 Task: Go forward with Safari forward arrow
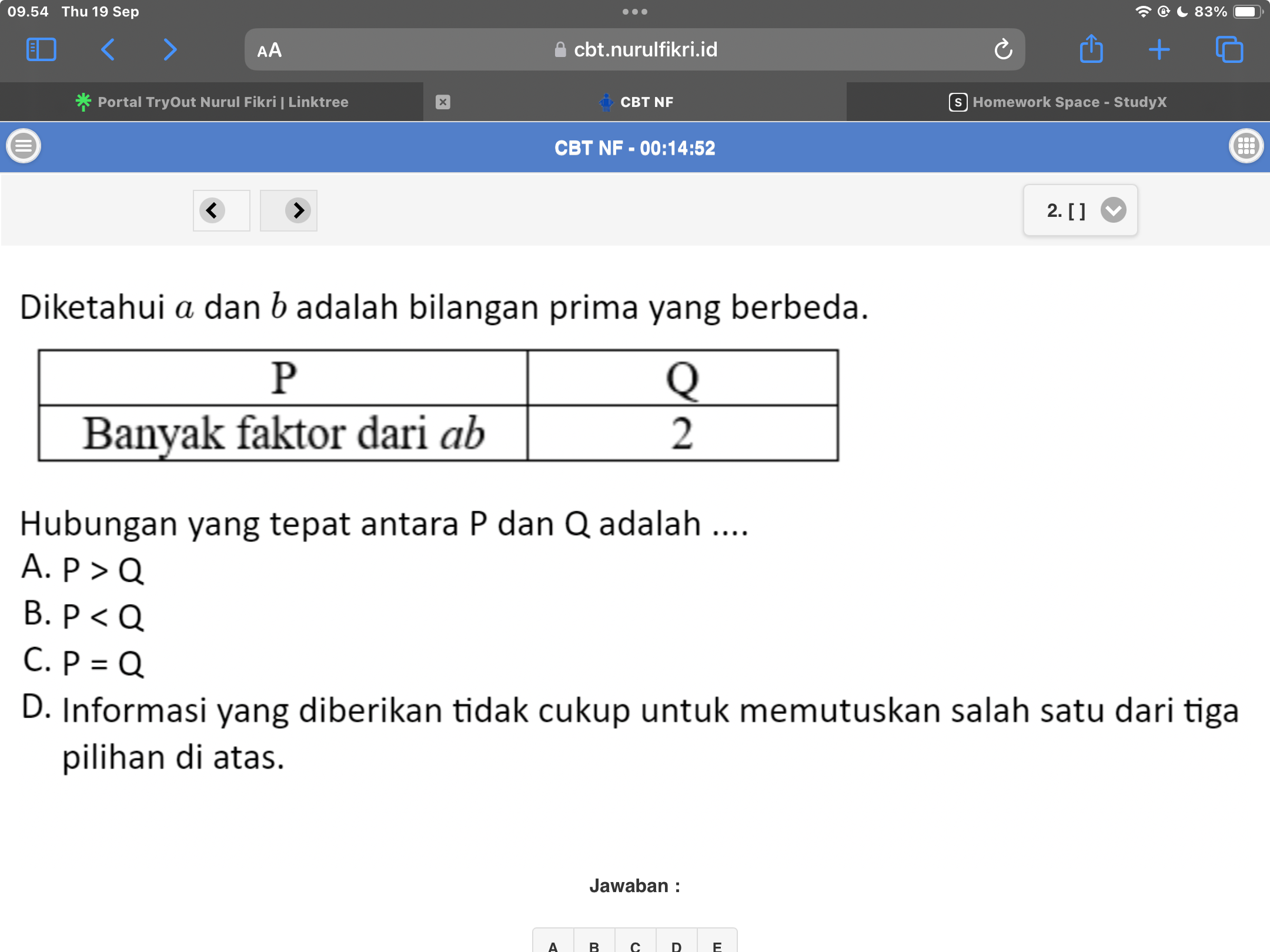(x=170, y=50)
